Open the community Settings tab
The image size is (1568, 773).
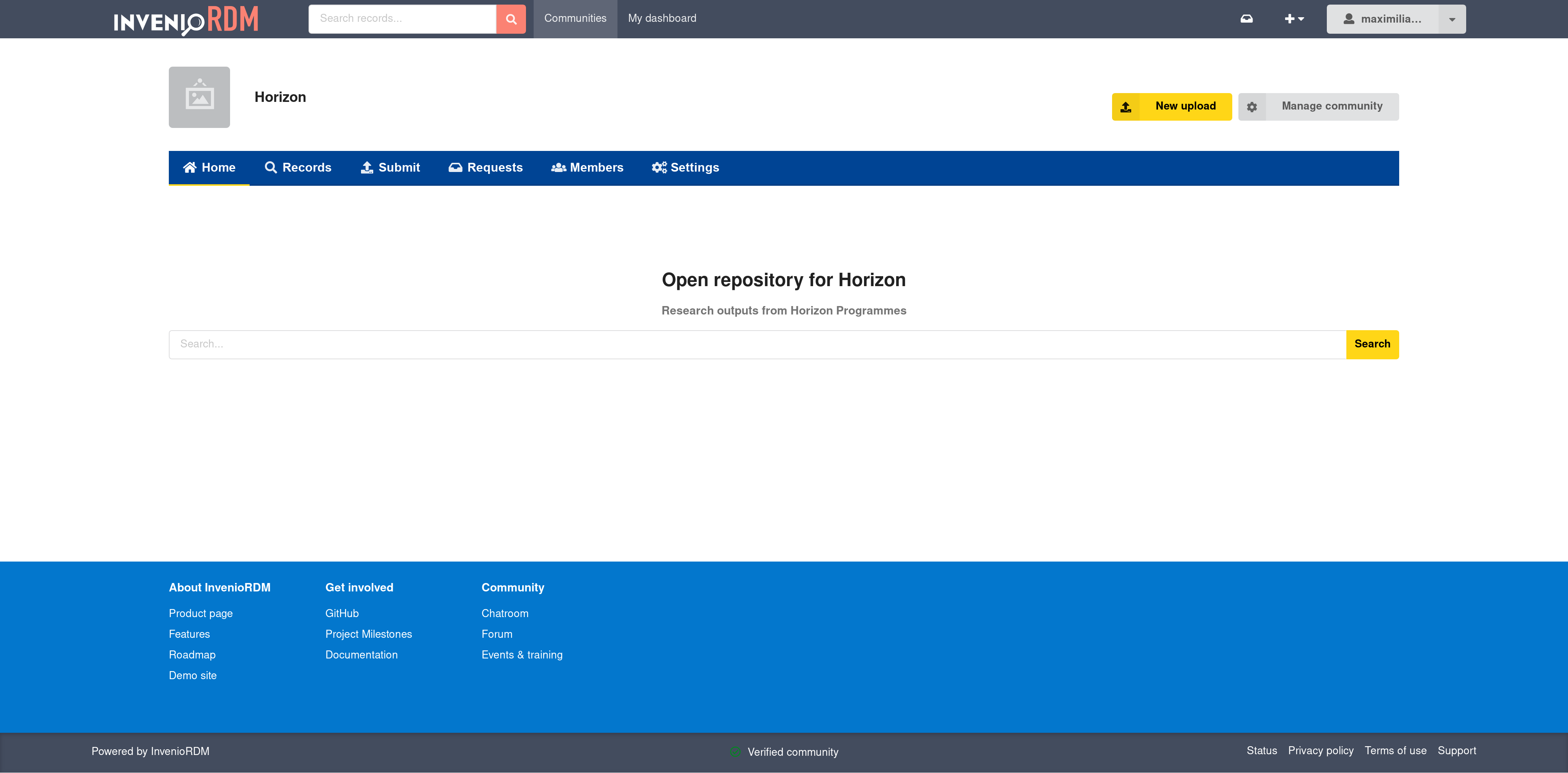point(685,167)
